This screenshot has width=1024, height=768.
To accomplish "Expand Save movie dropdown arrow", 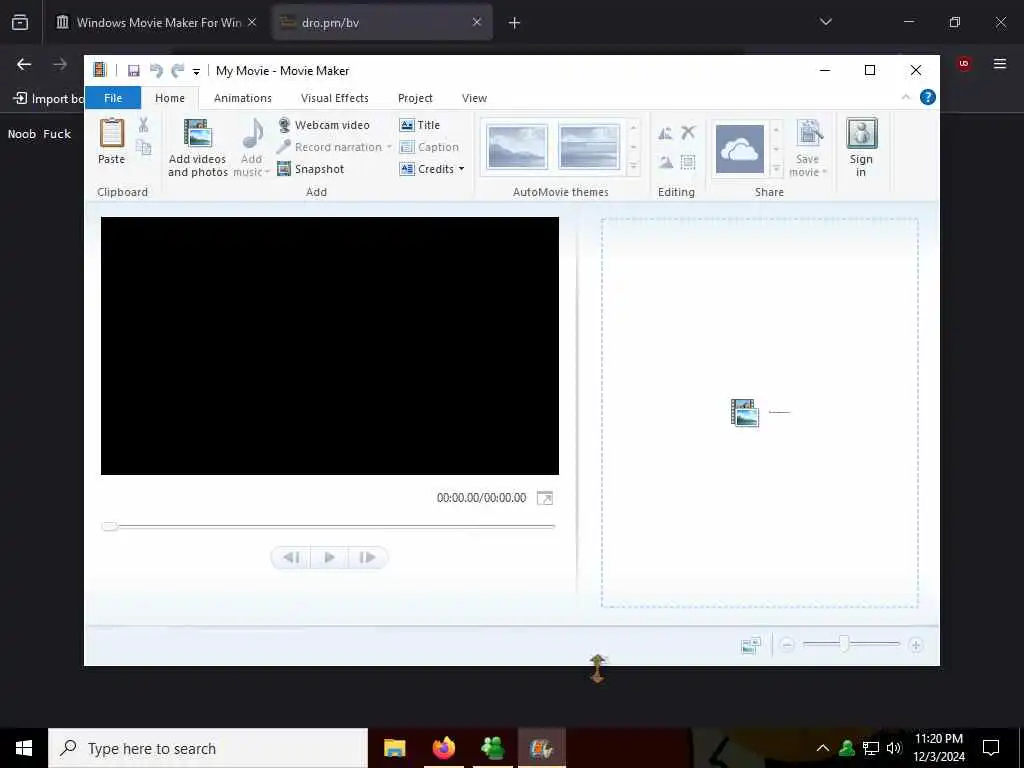I will pos(824,172).
